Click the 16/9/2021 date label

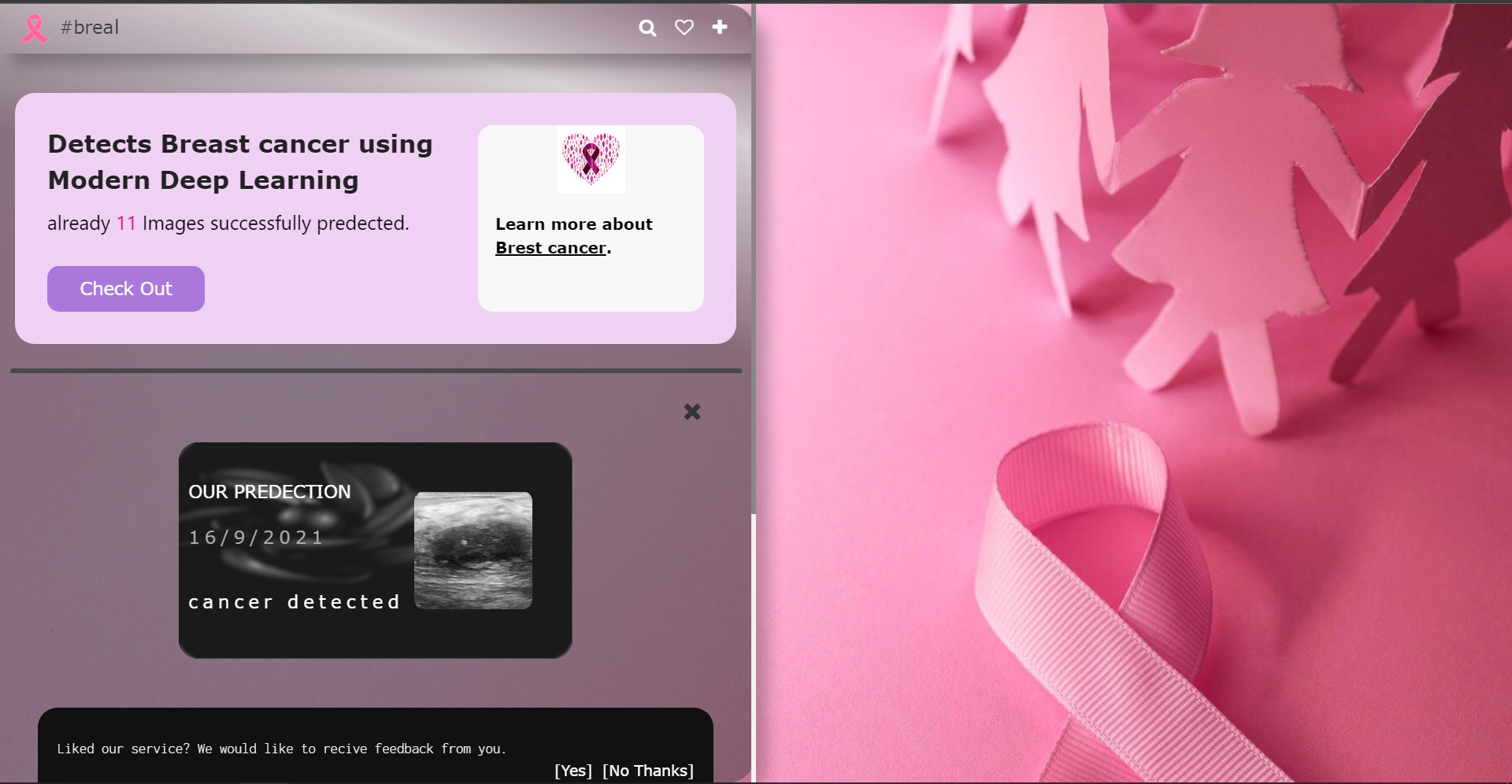[255, 537]
